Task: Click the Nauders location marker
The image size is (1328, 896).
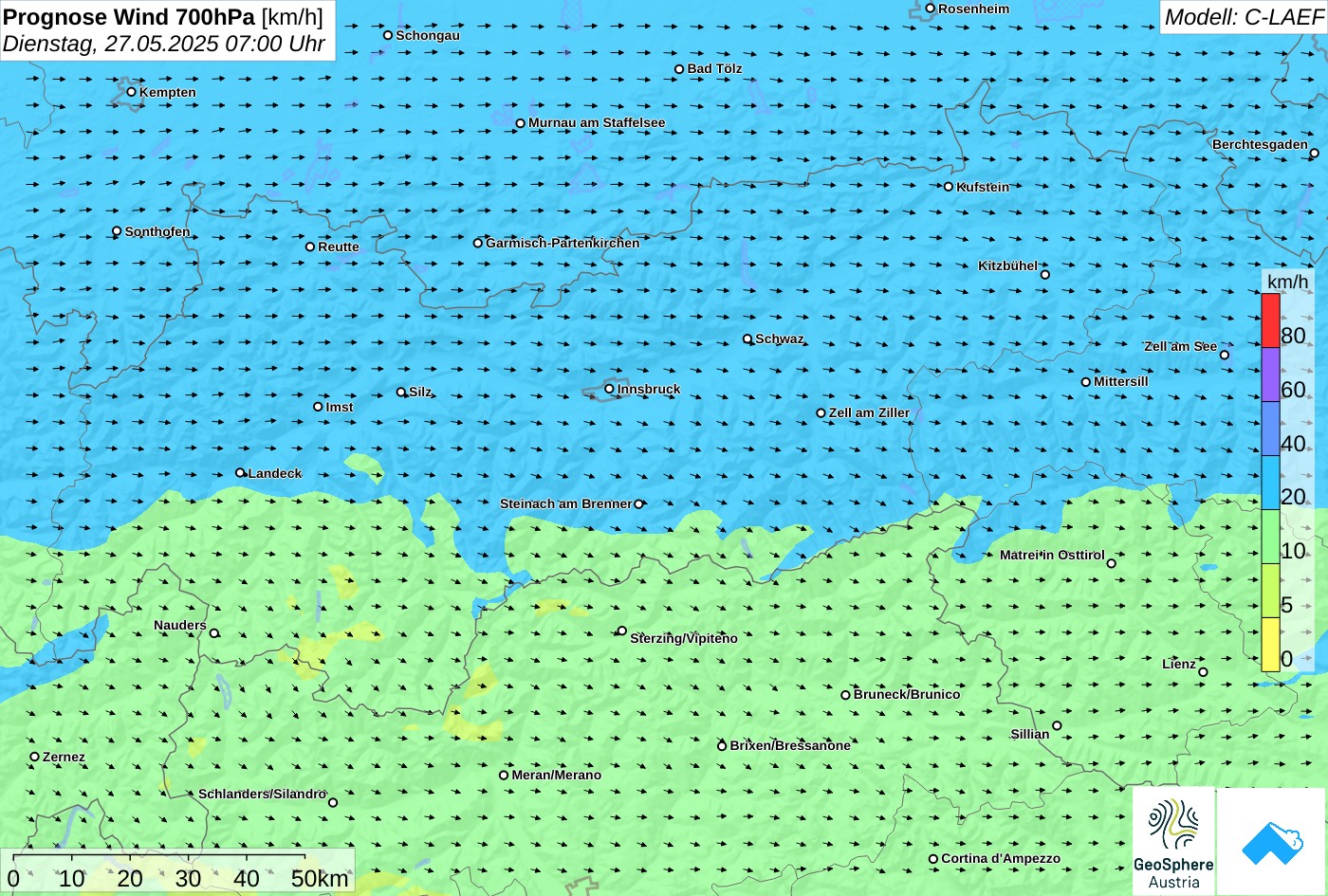Action: [213, 633]
